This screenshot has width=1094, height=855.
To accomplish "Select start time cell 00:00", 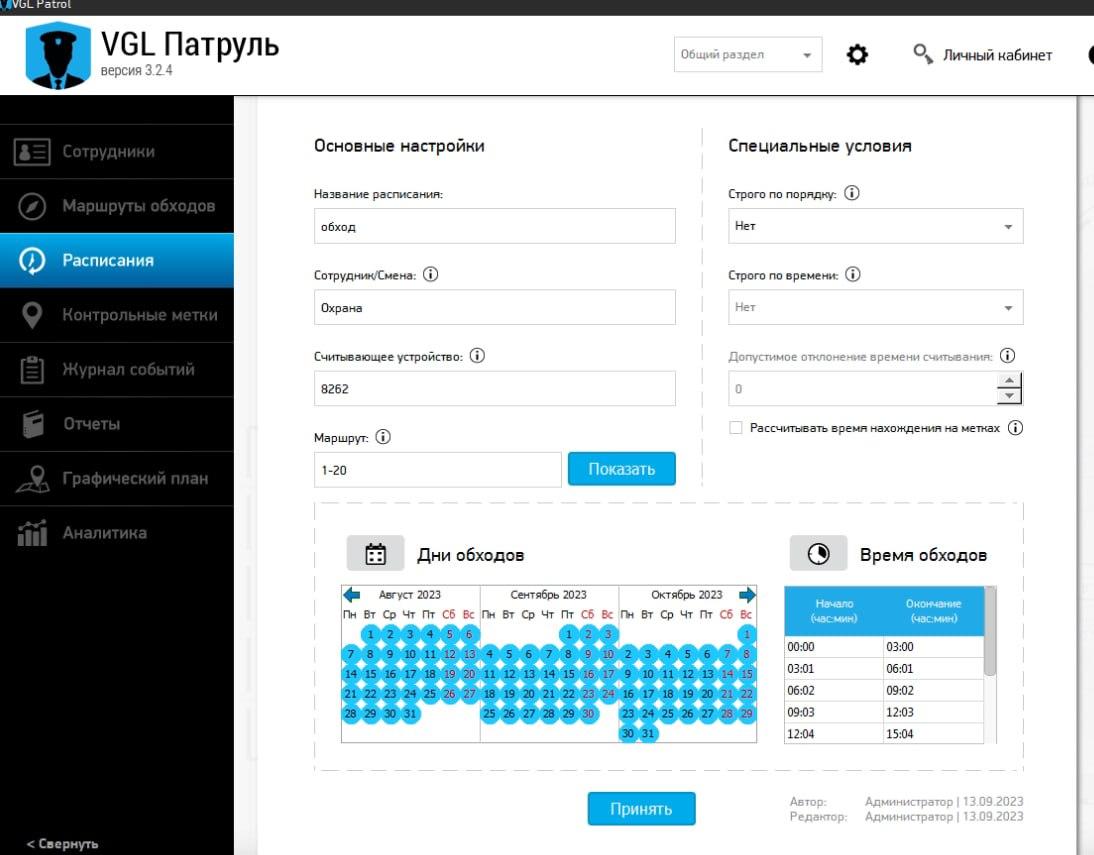I will point(834,647).
